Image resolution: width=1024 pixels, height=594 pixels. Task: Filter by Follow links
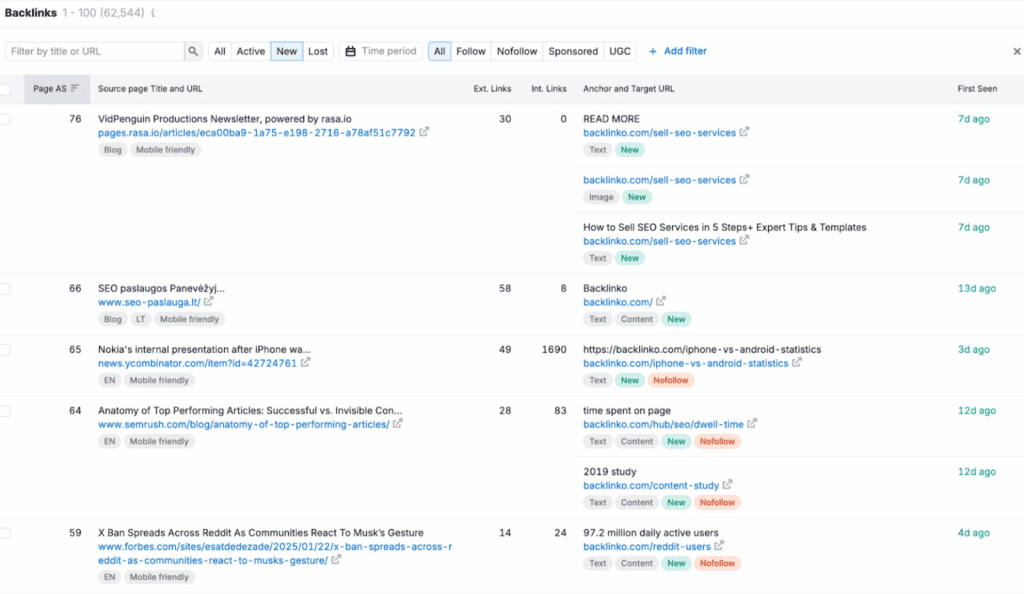click(471, 51)
